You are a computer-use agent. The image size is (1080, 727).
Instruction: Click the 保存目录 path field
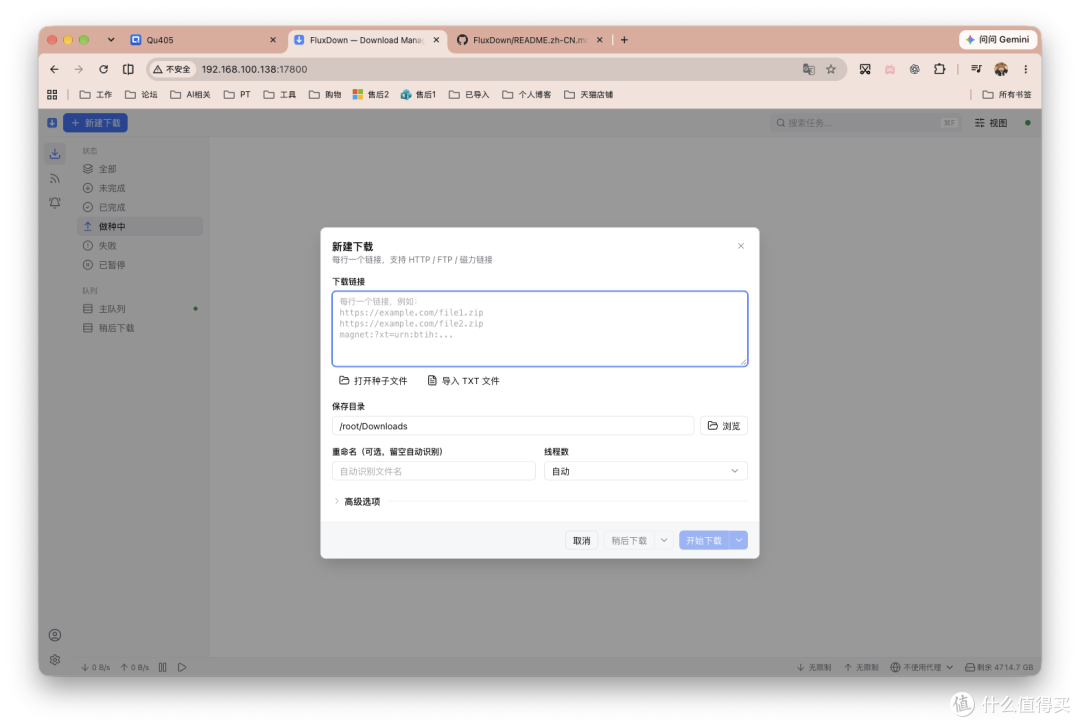pos(513,426)
